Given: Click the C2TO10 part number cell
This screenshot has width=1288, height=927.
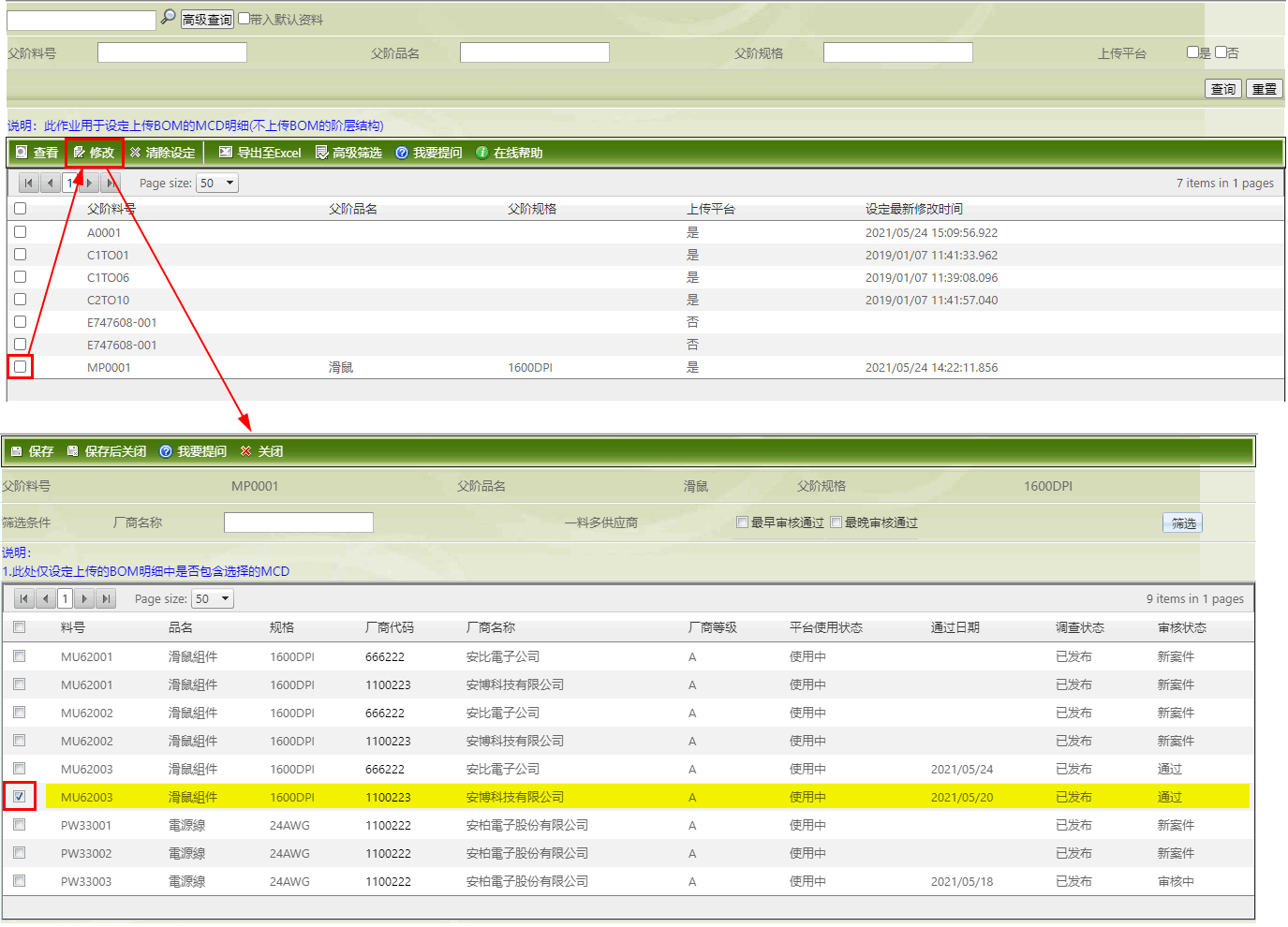Looking at the screenshot, I should click(109, 300).
